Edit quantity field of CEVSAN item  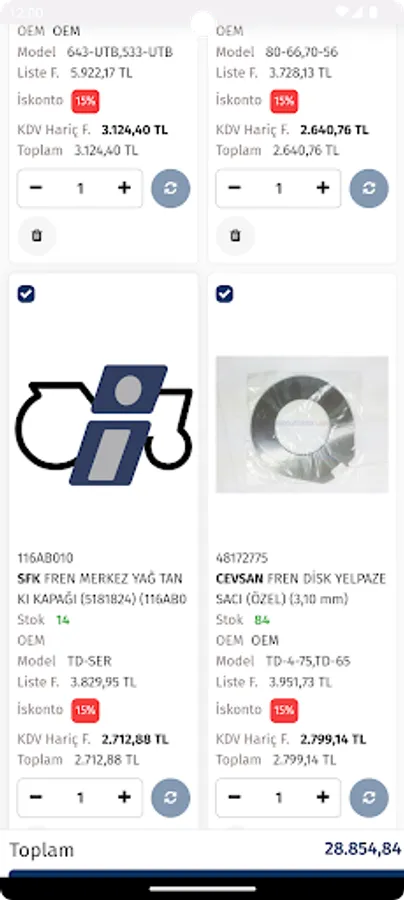[x=279, y=797]
